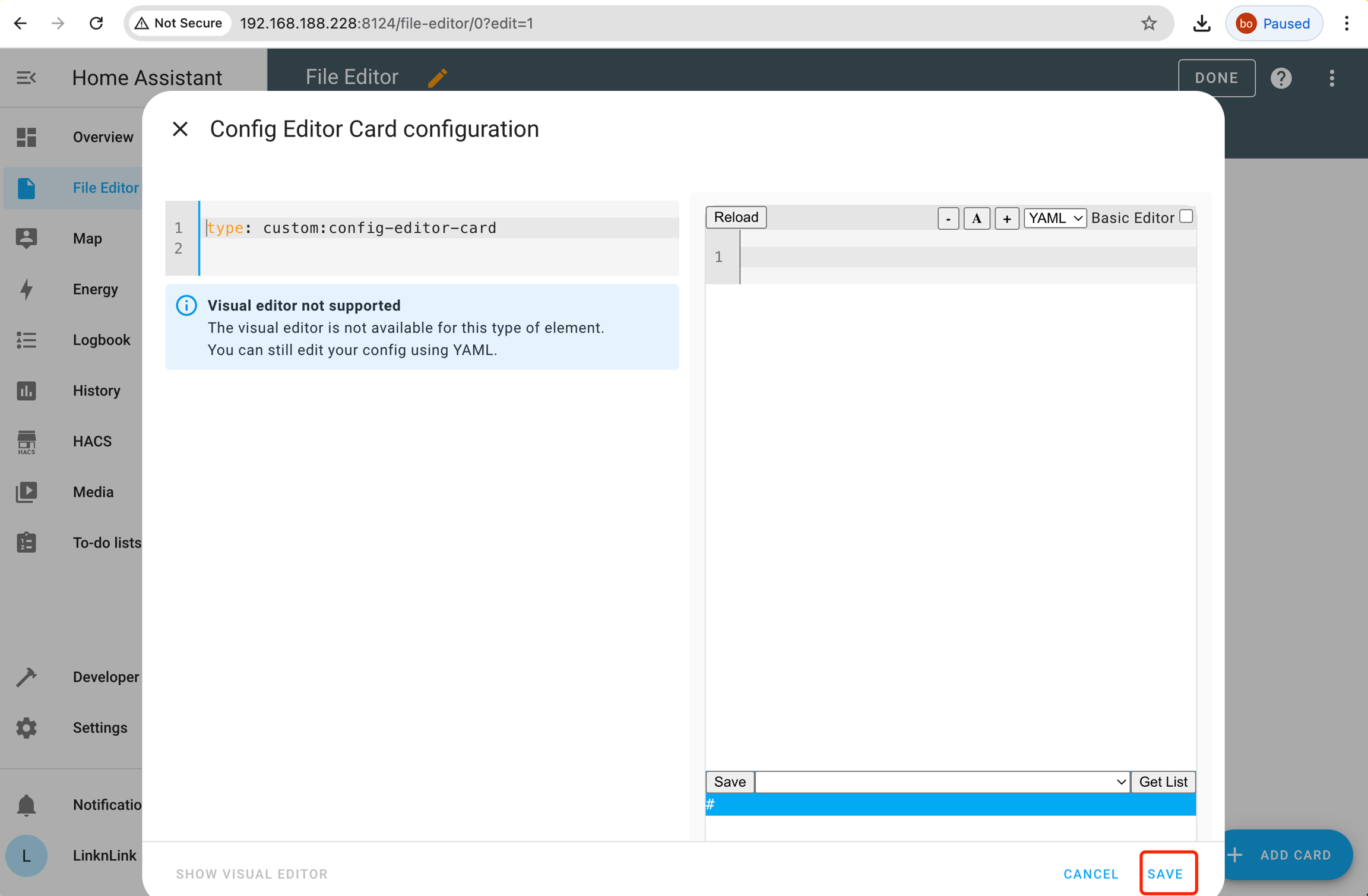Expand the YAML format dropdown
This screenshot has height=896, width=1368.
pos(1054,218)
